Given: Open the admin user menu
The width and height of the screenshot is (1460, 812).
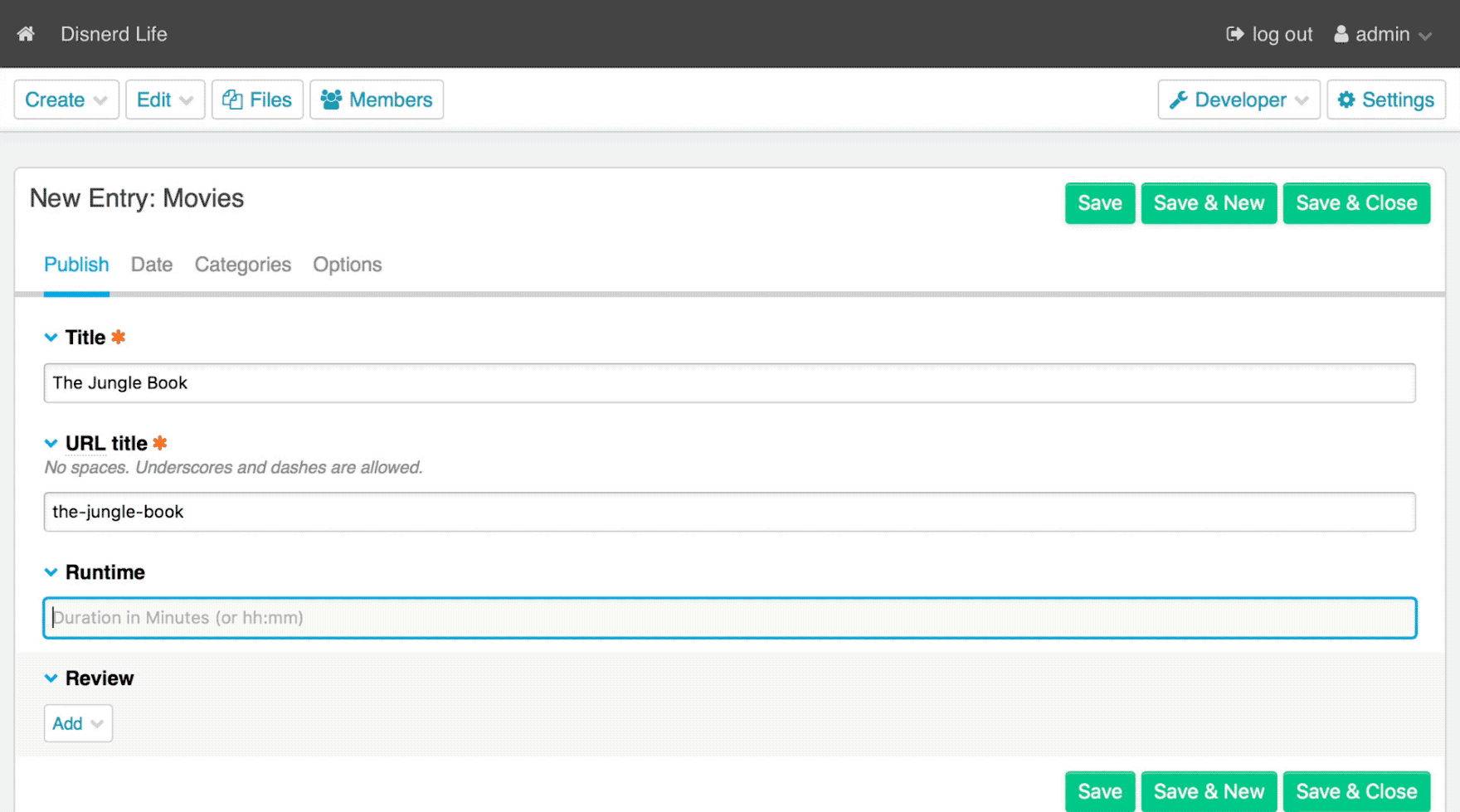Looking at the screenshot, I should (x=1383, y=34).
